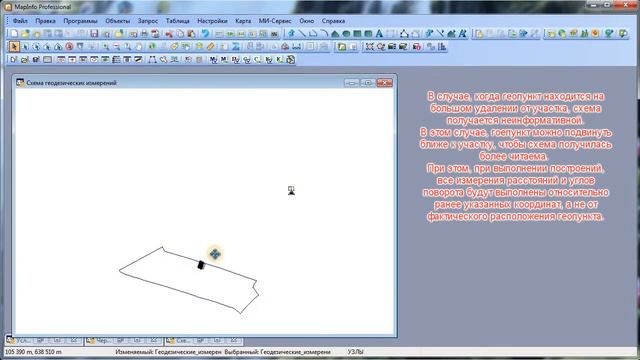Open the МИ-Сервис menu
Viewport: 640px width, 360px height.
(x=275, y=21)
